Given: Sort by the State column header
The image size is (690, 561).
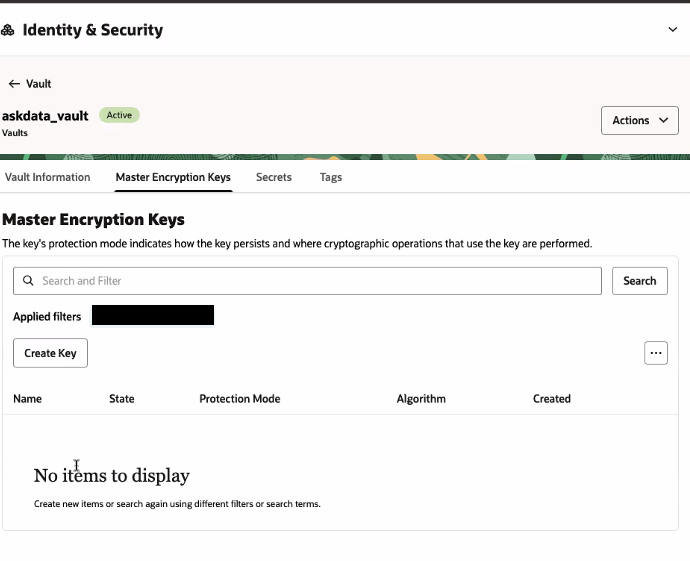Looking at the screenshot, I should pos(121,399).
